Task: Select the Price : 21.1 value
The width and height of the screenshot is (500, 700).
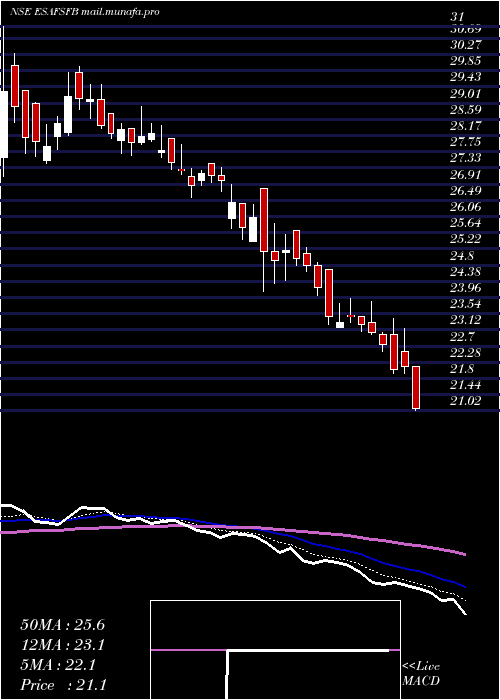Action: click(63, 685)
